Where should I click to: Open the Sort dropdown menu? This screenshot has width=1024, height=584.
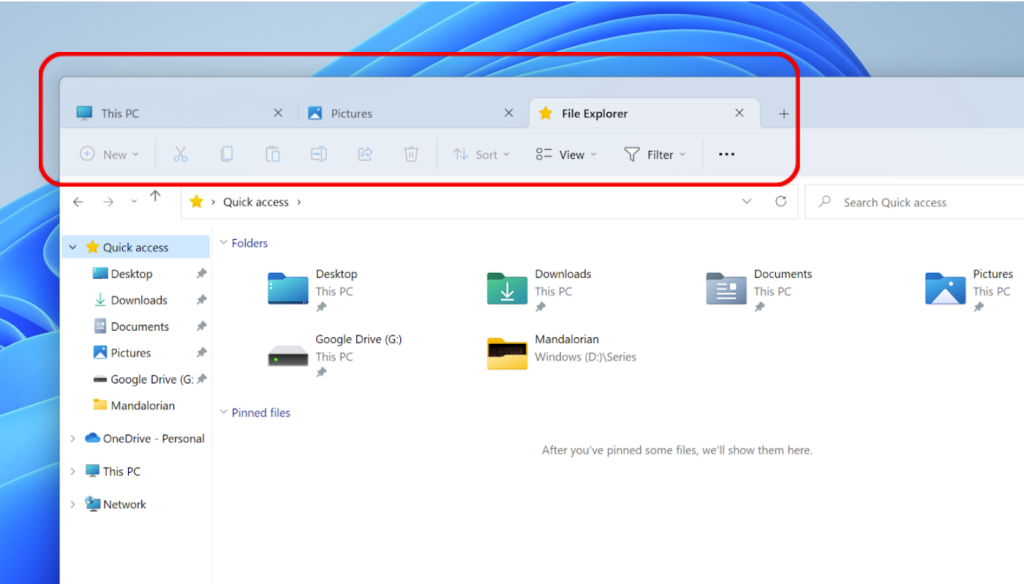[x=481, y=154]
